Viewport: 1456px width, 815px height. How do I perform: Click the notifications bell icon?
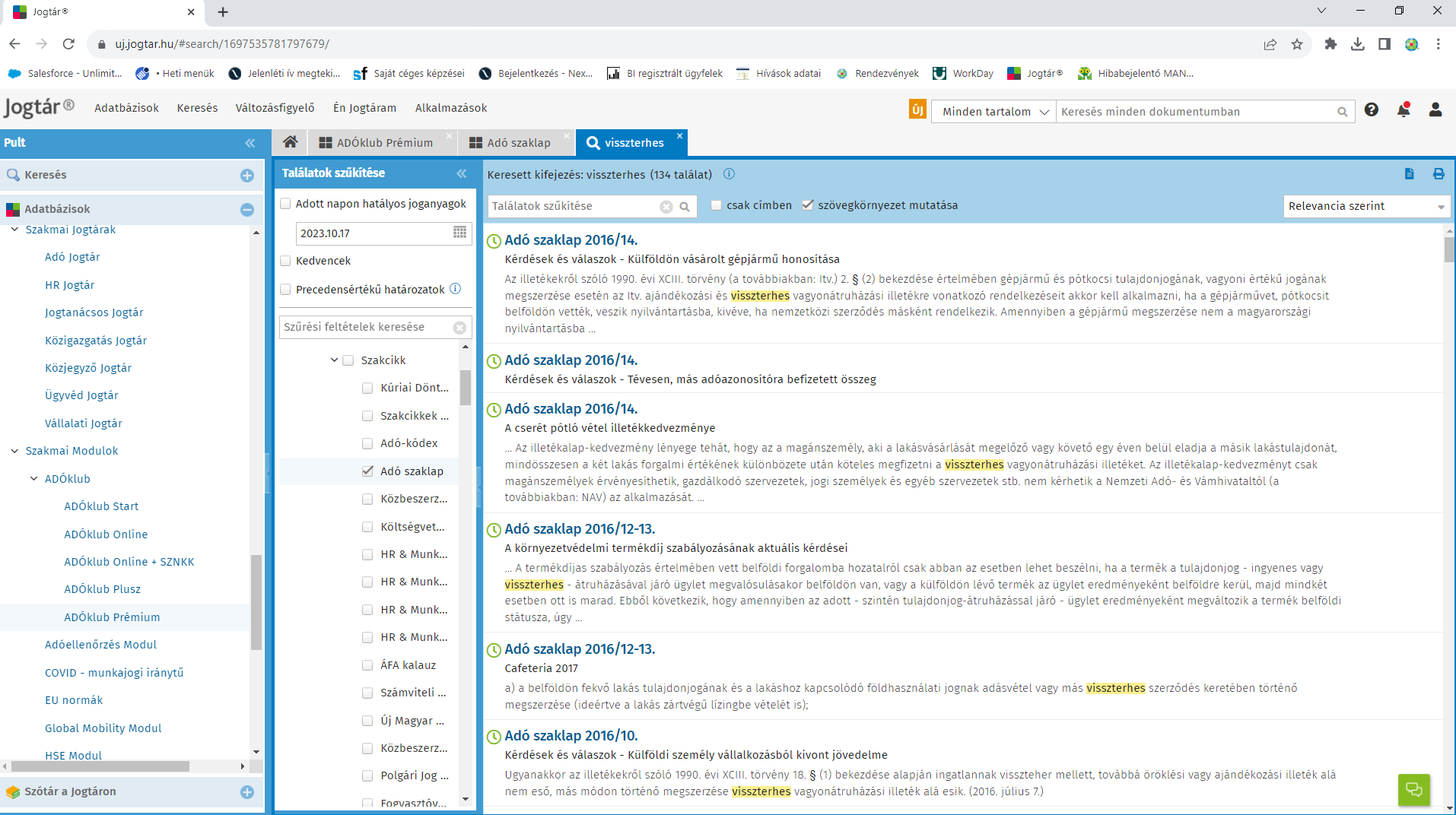click(x=1404, y=110)
